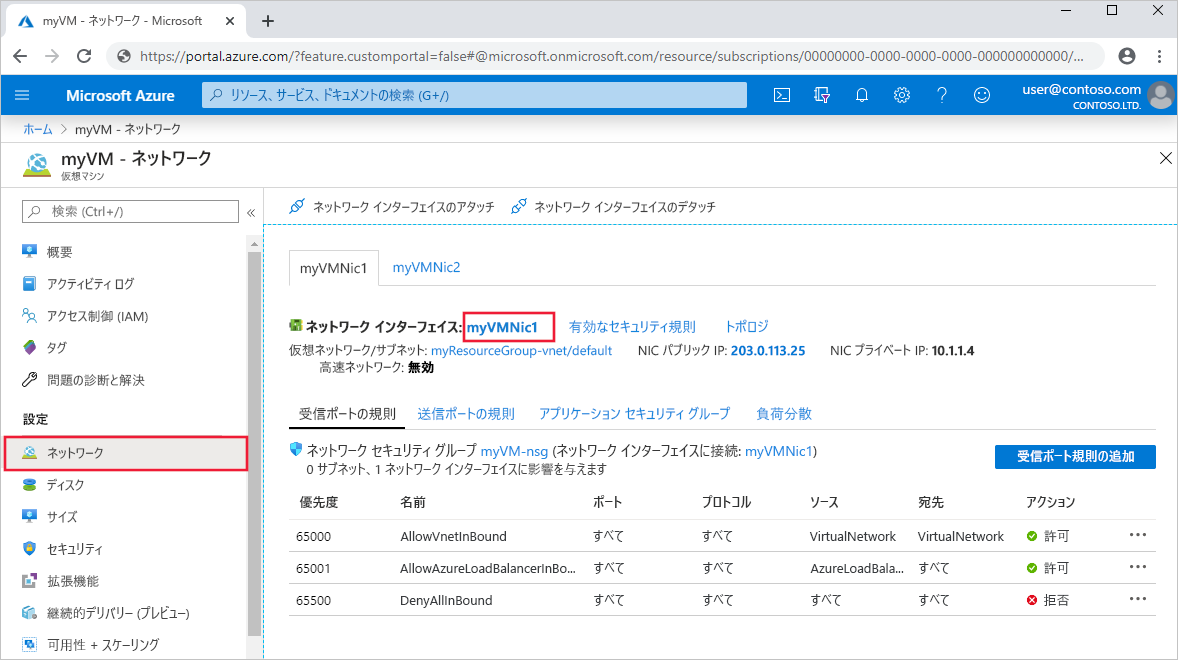This screenshot has height=660, width=1178.
Task: Click user account avatar in Azure header
Action: pyautogui.click(x=1161, y=95)
